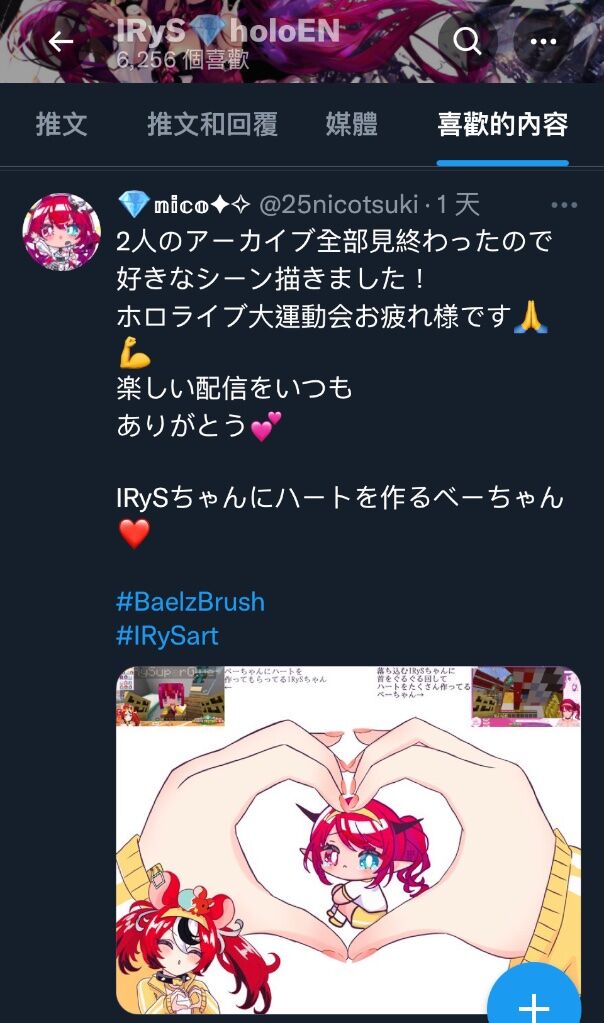604x1023 pixels.
Task: Open the tweet options ellipsis menu
Action: click(564, 205)
